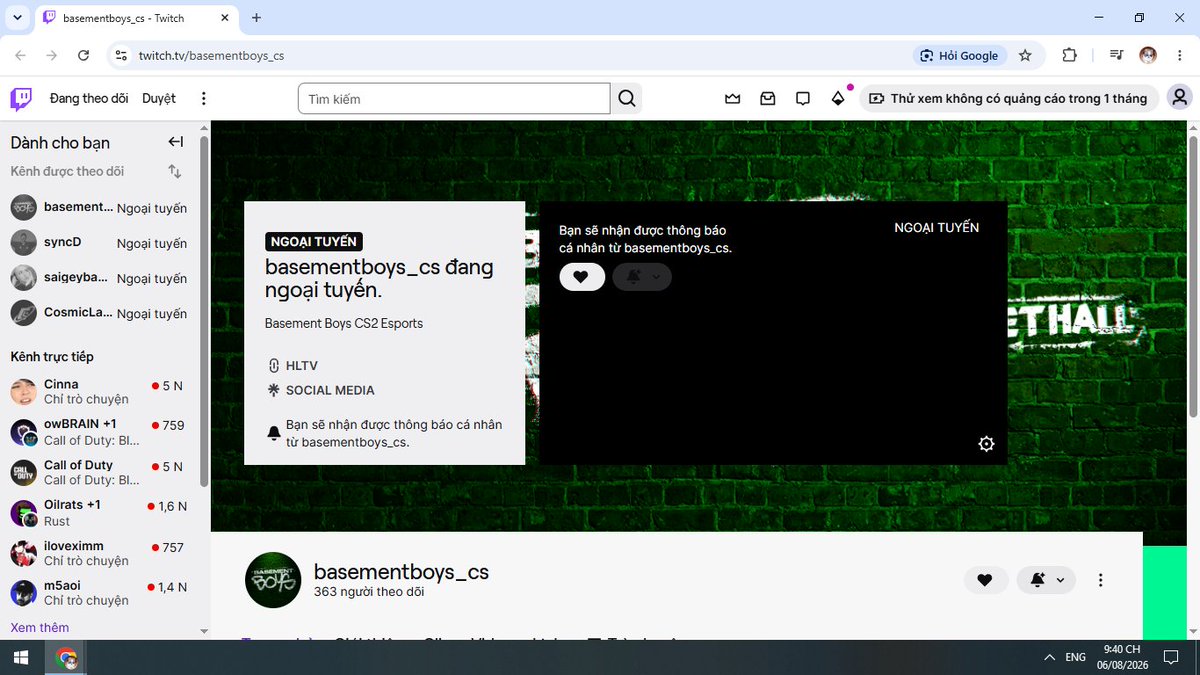Open a new browser tab
The width and height of the screenshot is (1200, 675).
click(256, 18)
